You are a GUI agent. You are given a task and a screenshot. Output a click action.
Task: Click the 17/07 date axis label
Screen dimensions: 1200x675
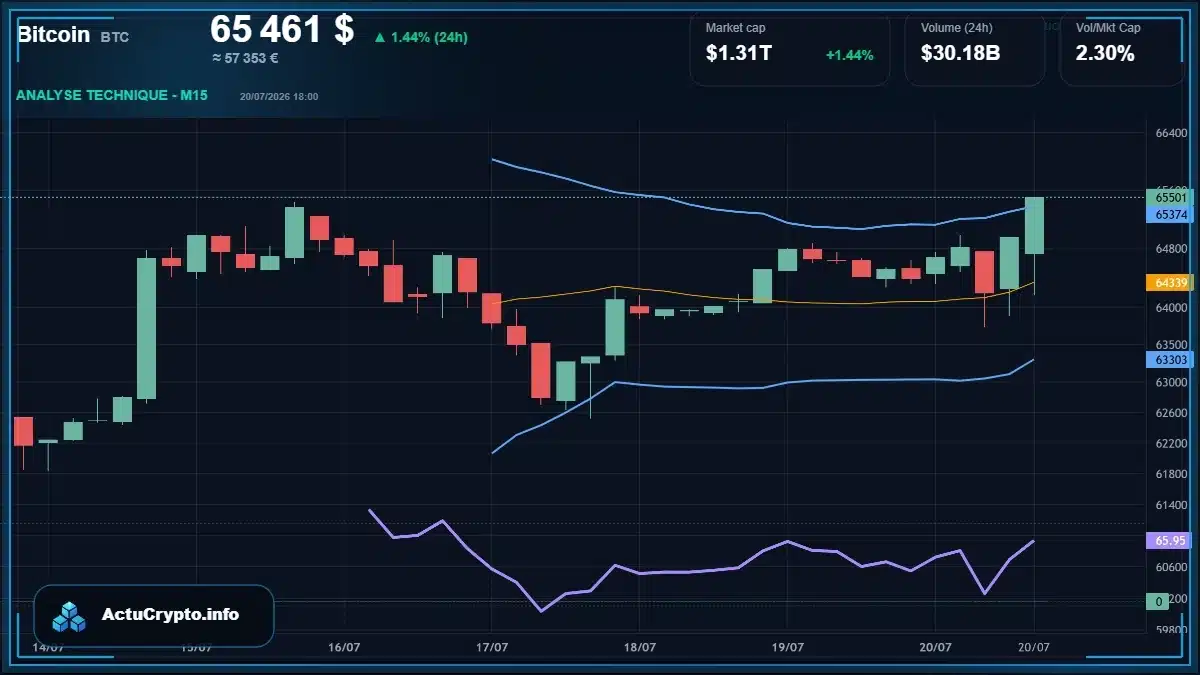point(491,647)
